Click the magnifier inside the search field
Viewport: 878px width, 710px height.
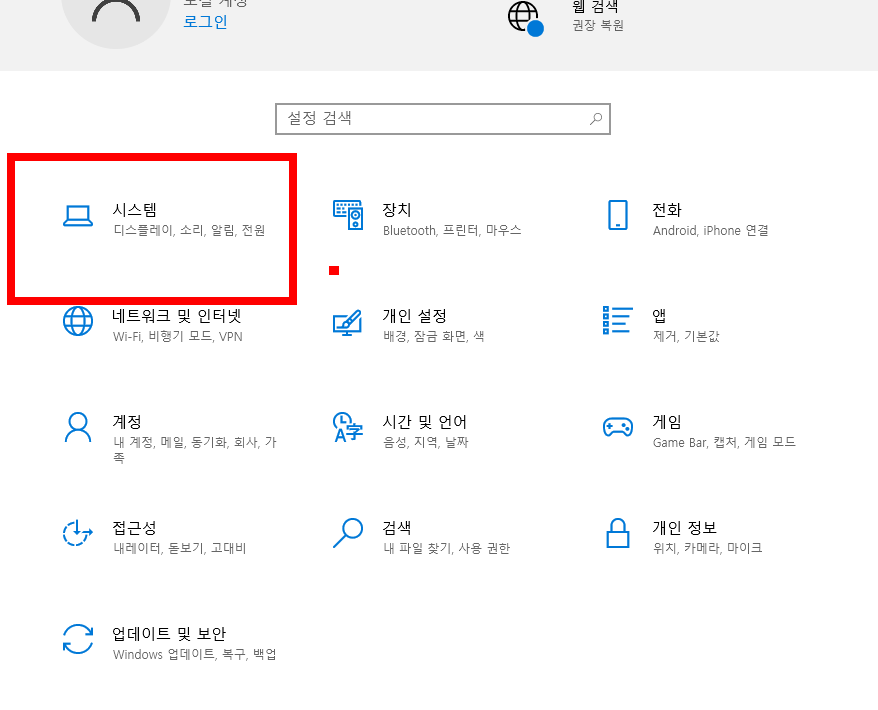tap(595, 118)
